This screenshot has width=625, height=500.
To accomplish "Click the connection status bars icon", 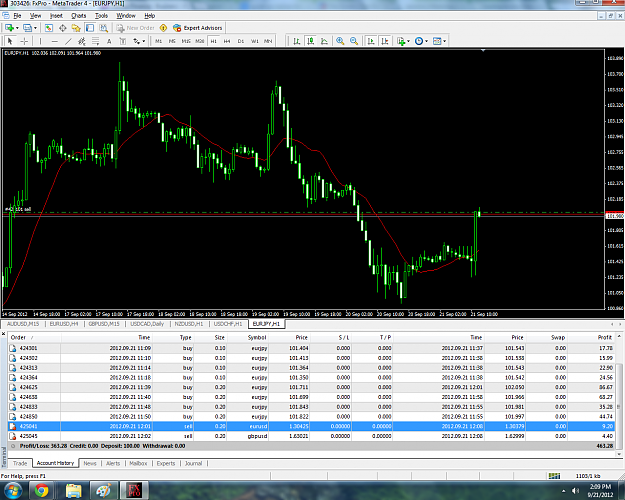I will [554, 476].
